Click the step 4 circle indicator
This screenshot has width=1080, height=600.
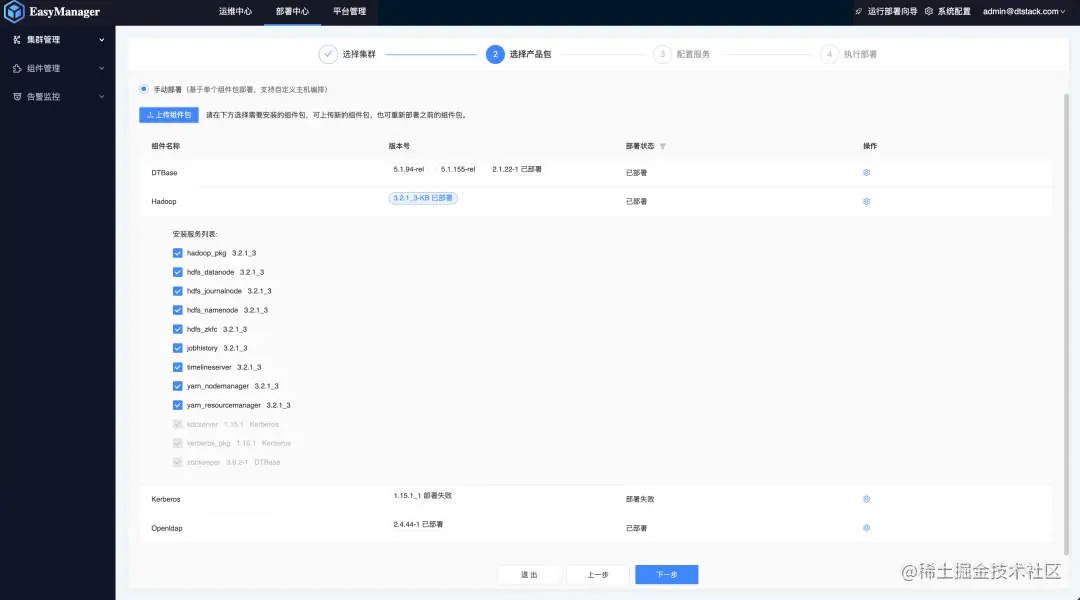coord(829,54)
